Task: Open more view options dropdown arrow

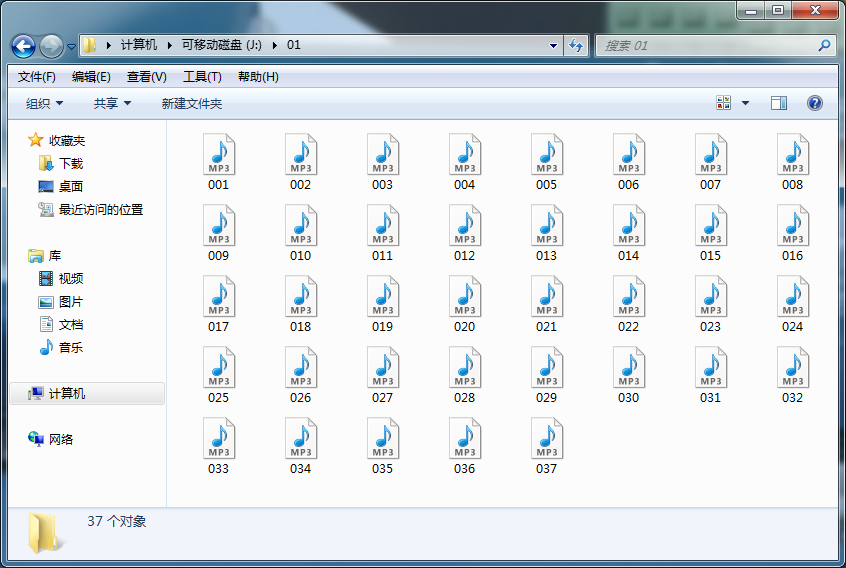Action: tap(746, 103)
